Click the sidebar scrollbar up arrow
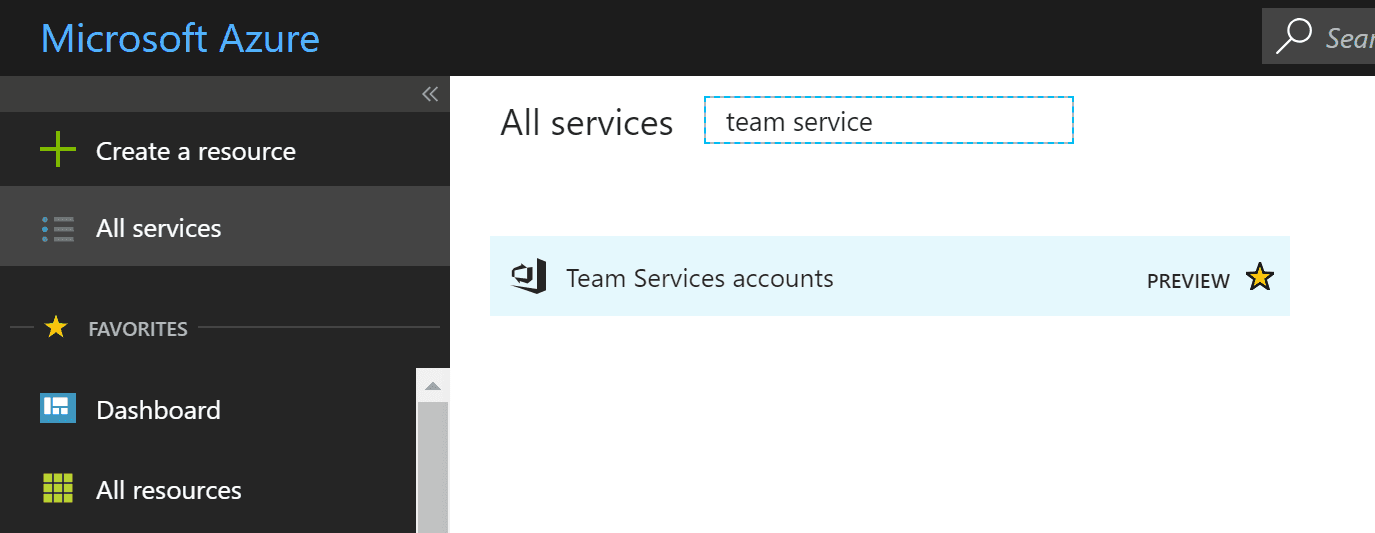Image resolution: width=1375 pixels, height=533 pixels. (432, 385)
